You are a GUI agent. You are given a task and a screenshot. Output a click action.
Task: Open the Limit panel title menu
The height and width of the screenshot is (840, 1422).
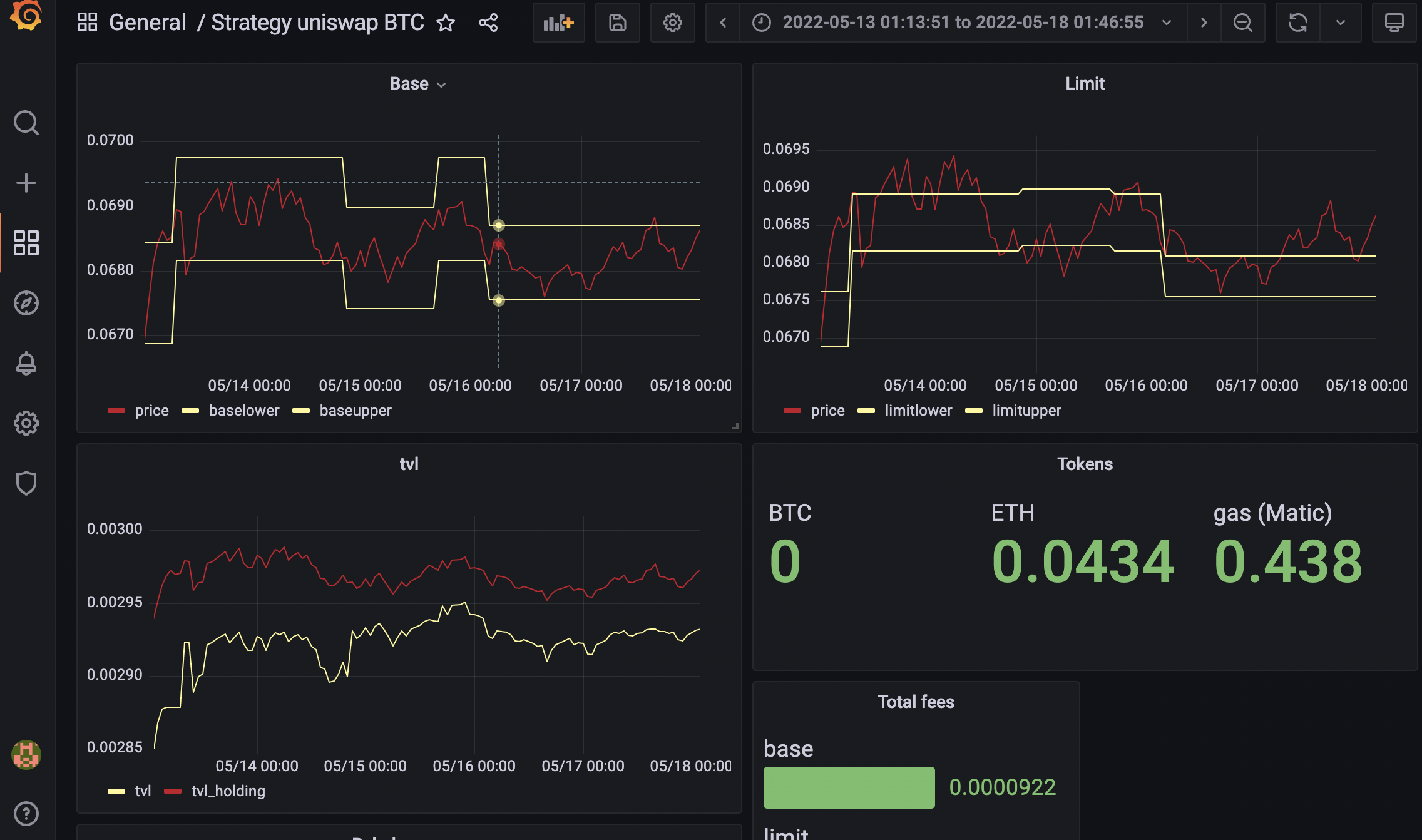click(1085, 84)
